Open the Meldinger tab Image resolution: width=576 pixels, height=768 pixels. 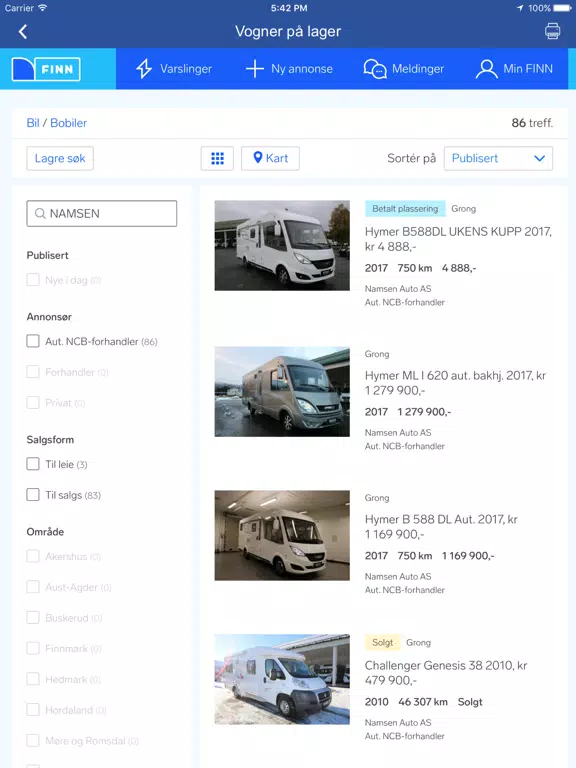[404, 69]
